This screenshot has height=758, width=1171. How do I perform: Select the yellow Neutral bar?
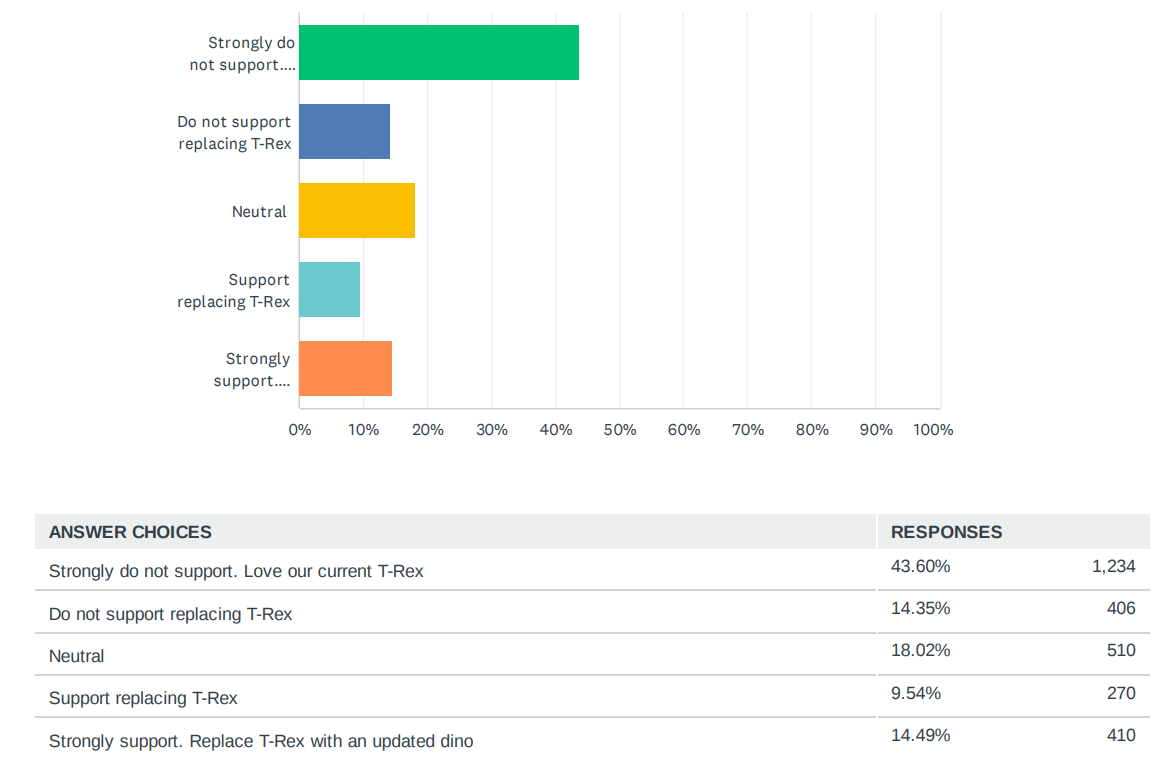click(x=356, y=210)
